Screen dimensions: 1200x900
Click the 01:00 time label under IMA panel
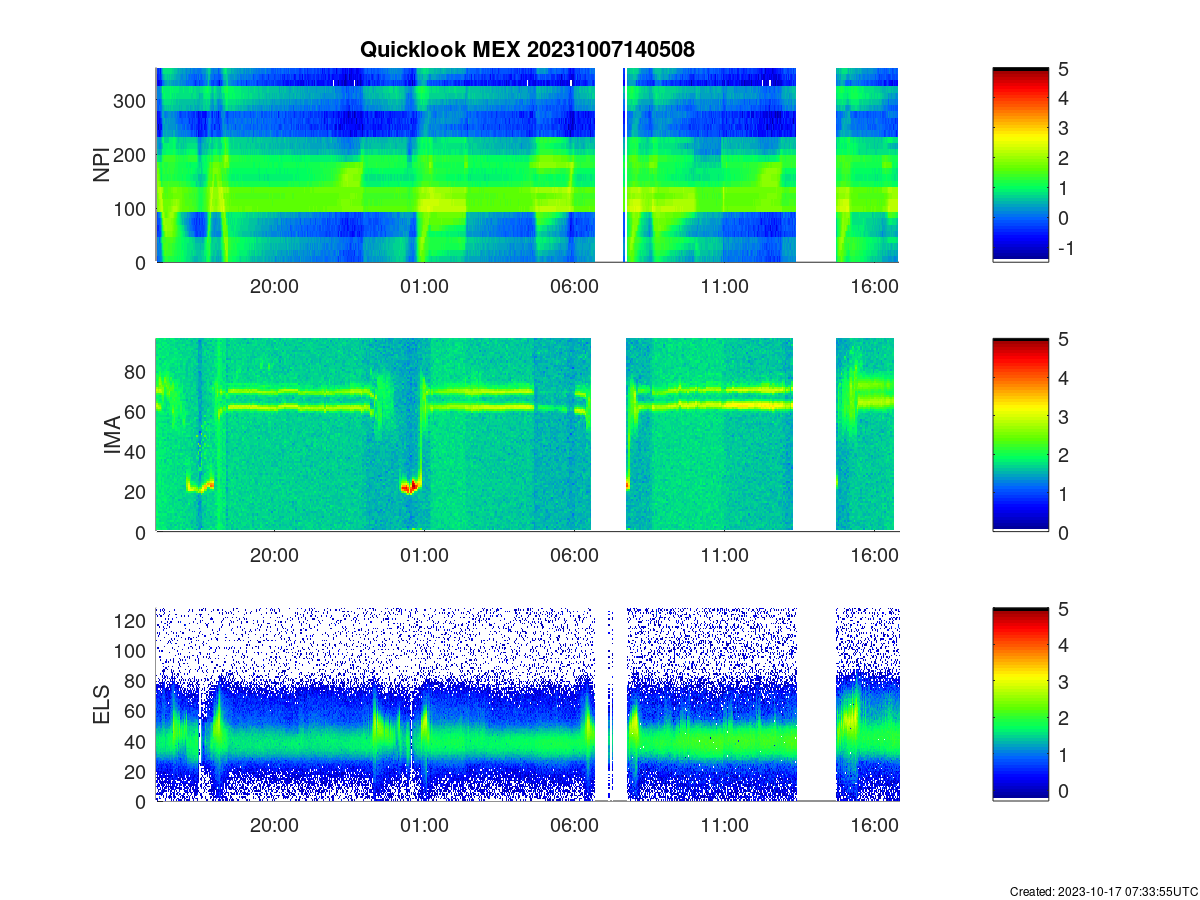424,556
